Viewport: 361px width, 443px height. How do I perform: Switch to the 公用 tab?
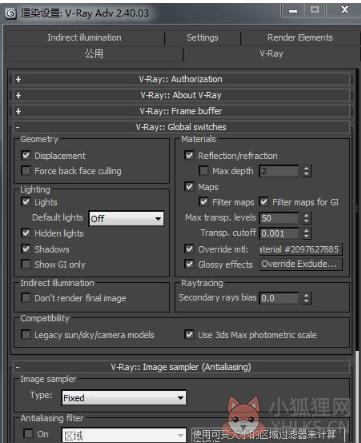click(94, 54)
